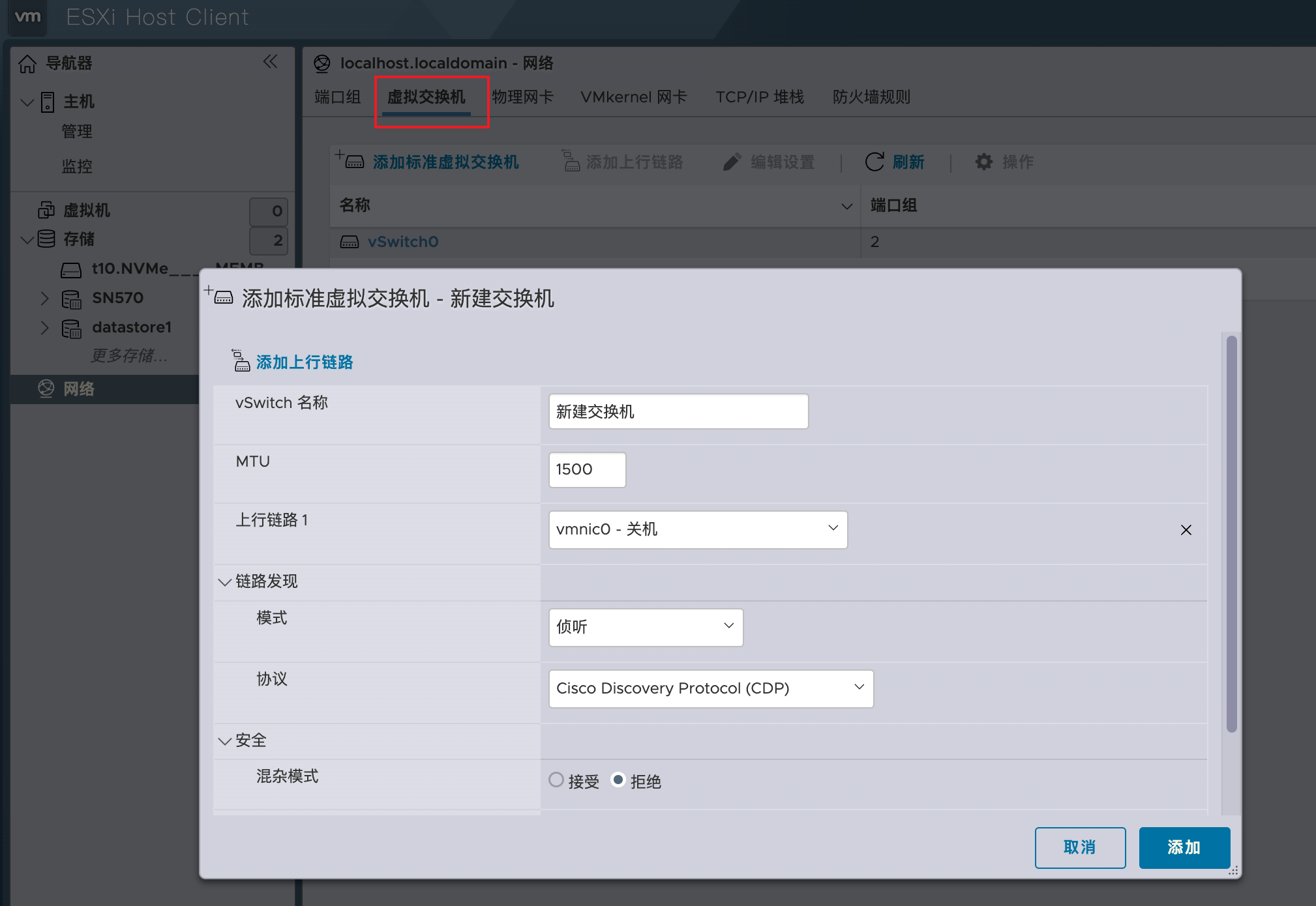Click the uplink icon in dialog next to 添加上行链路
Screen dimensions: 1316x906
pyautogui.click(x=241, y=360)
